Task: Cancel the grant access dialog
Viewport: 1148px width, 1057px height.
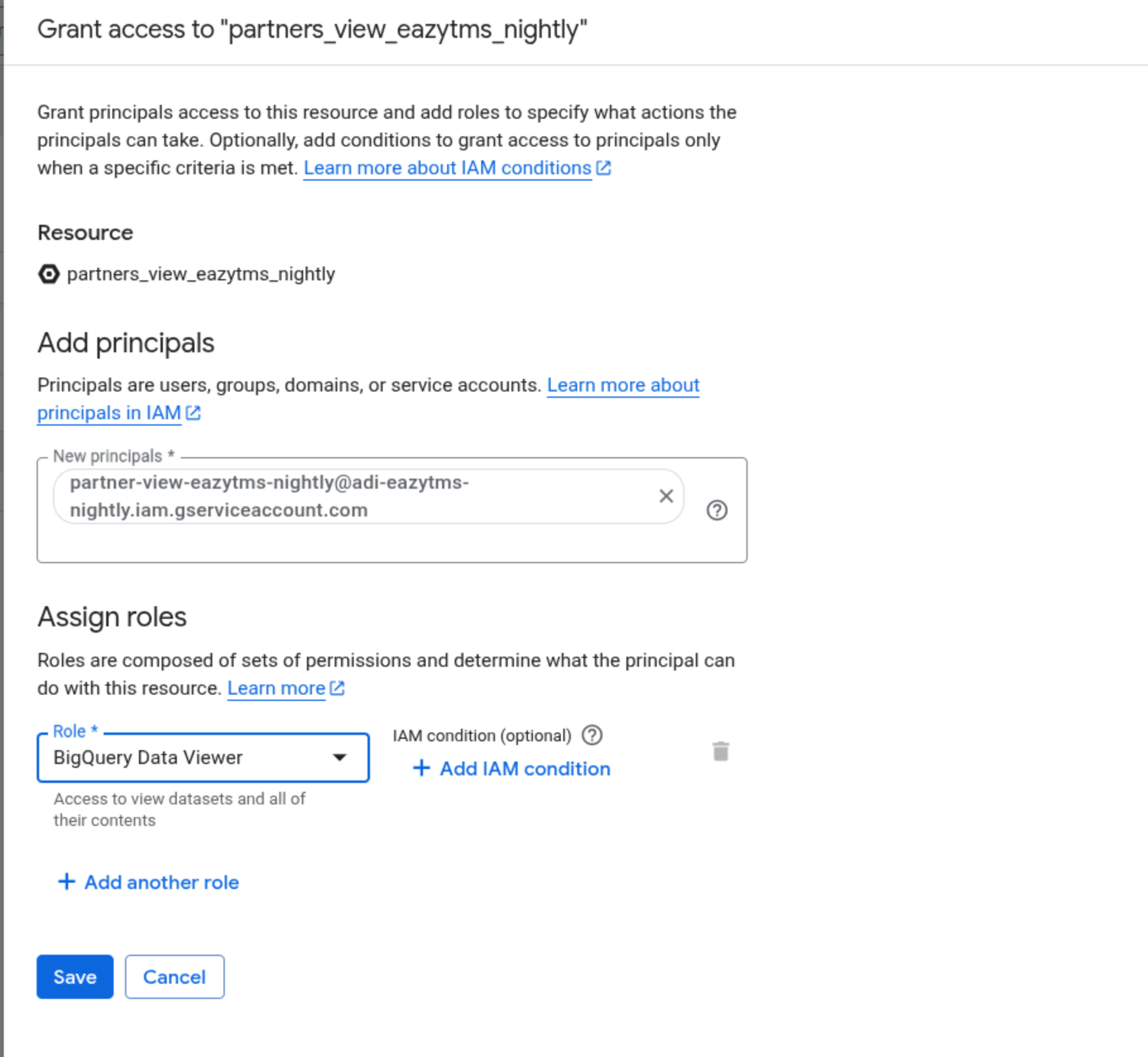Action: tap(174, 977)
